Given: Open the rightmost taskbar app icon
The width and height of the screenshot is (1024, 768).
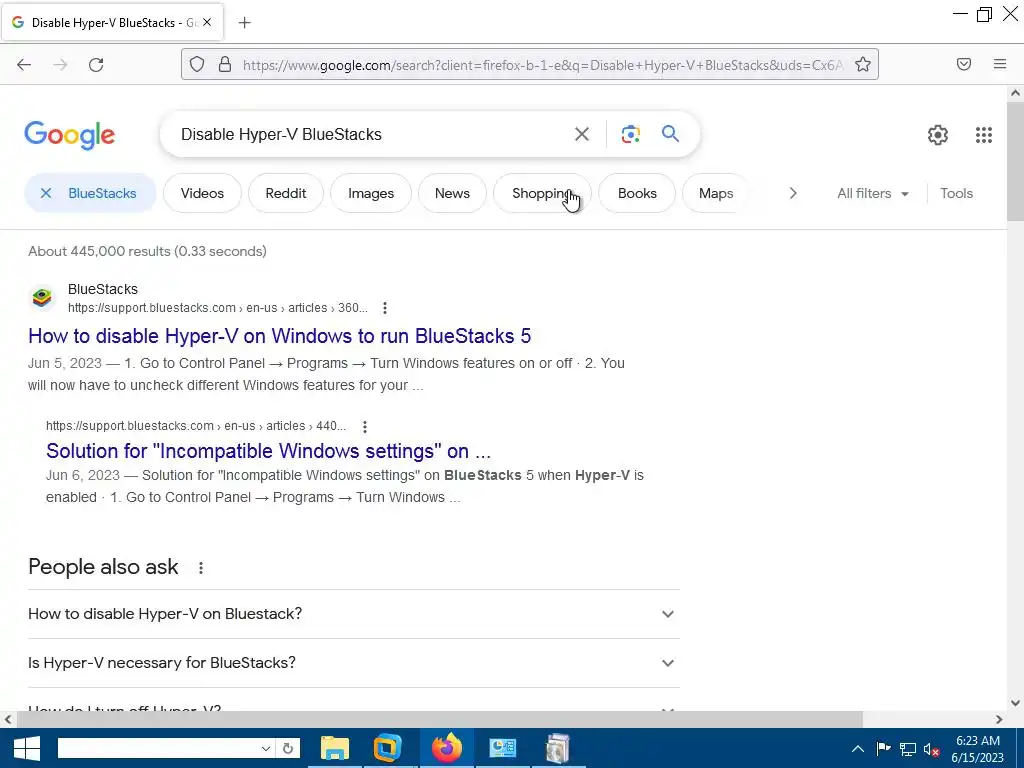Looking at the screenshot, I should (x=557, y=748).
